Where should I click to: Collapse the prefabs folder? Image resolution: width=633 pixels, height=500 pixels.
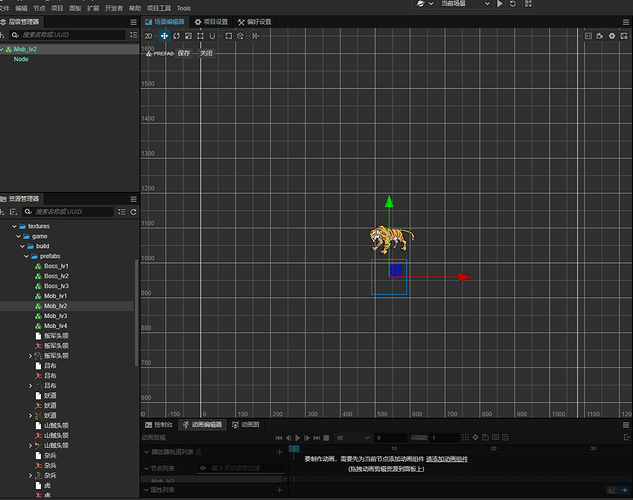point(27,256)
